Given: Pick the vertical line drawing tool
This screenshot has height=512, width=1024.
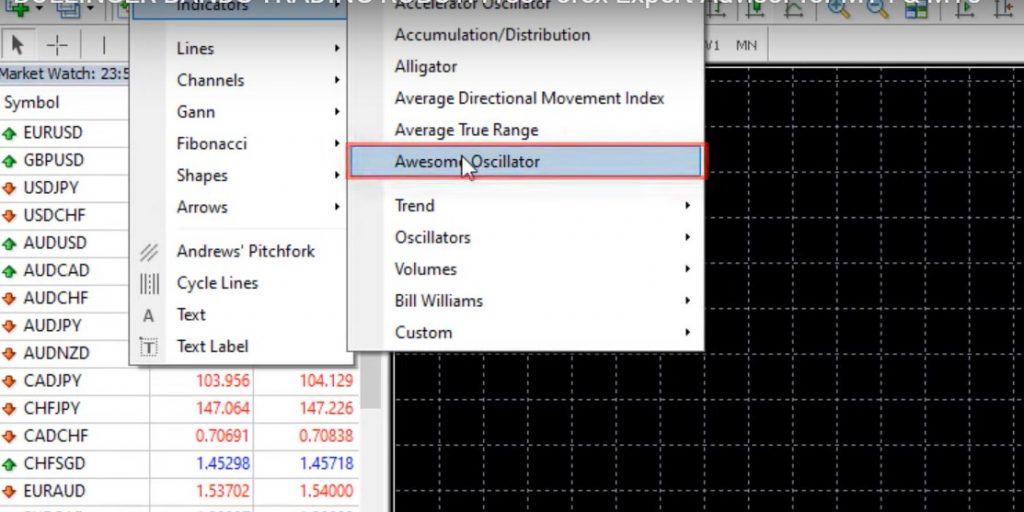Looking at the screenshot, I should [106, 45].
